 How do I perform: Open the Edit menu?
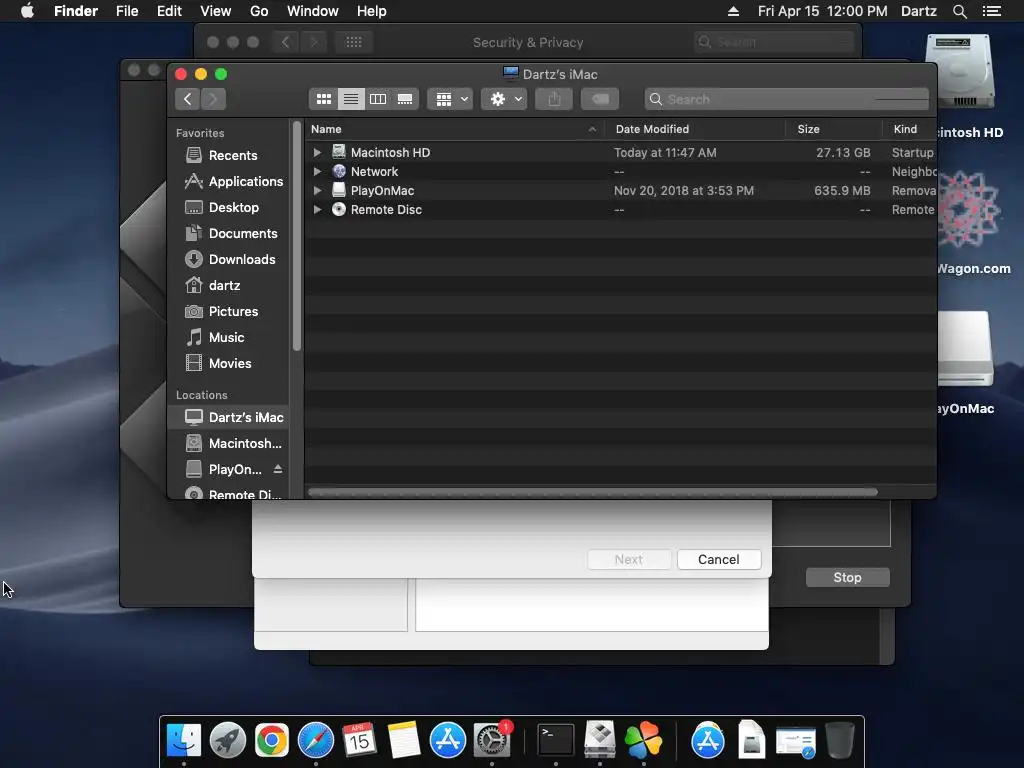pos(169,11)
